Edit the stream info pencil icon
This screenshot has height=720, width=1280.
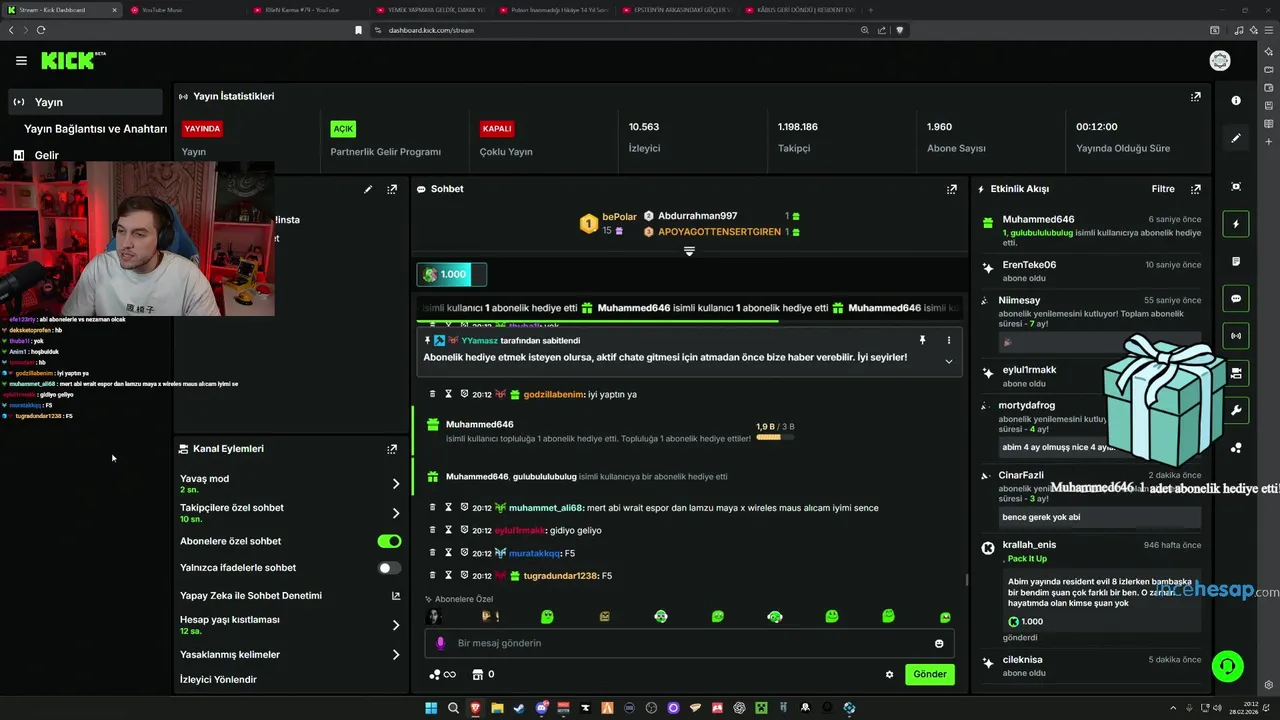[x=368, y=189]
